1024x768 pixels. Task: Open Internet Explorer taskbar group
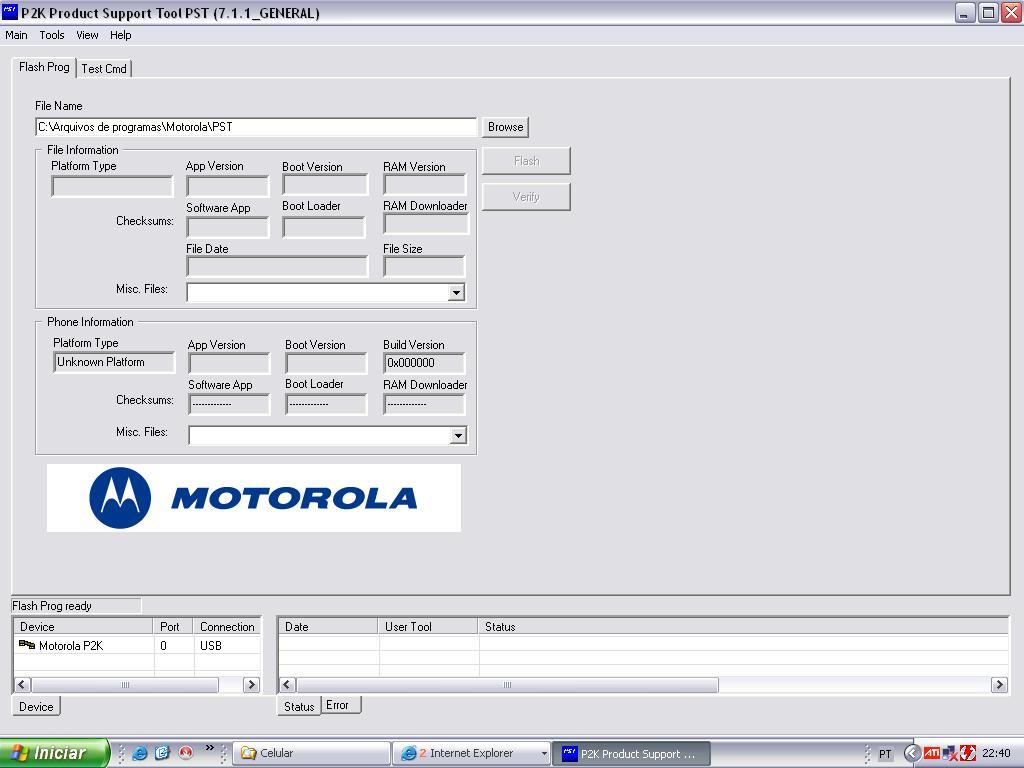tap(472, 754)
